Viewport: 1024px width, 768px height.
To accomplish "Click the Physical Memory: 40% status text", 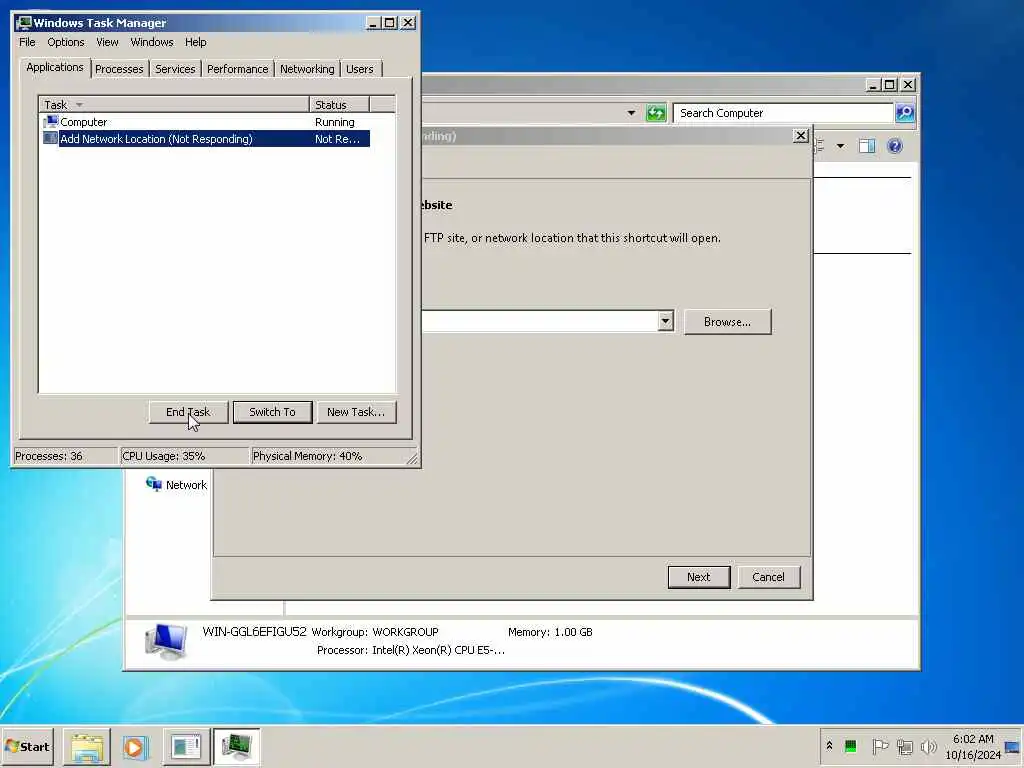I will click(307, 456).
